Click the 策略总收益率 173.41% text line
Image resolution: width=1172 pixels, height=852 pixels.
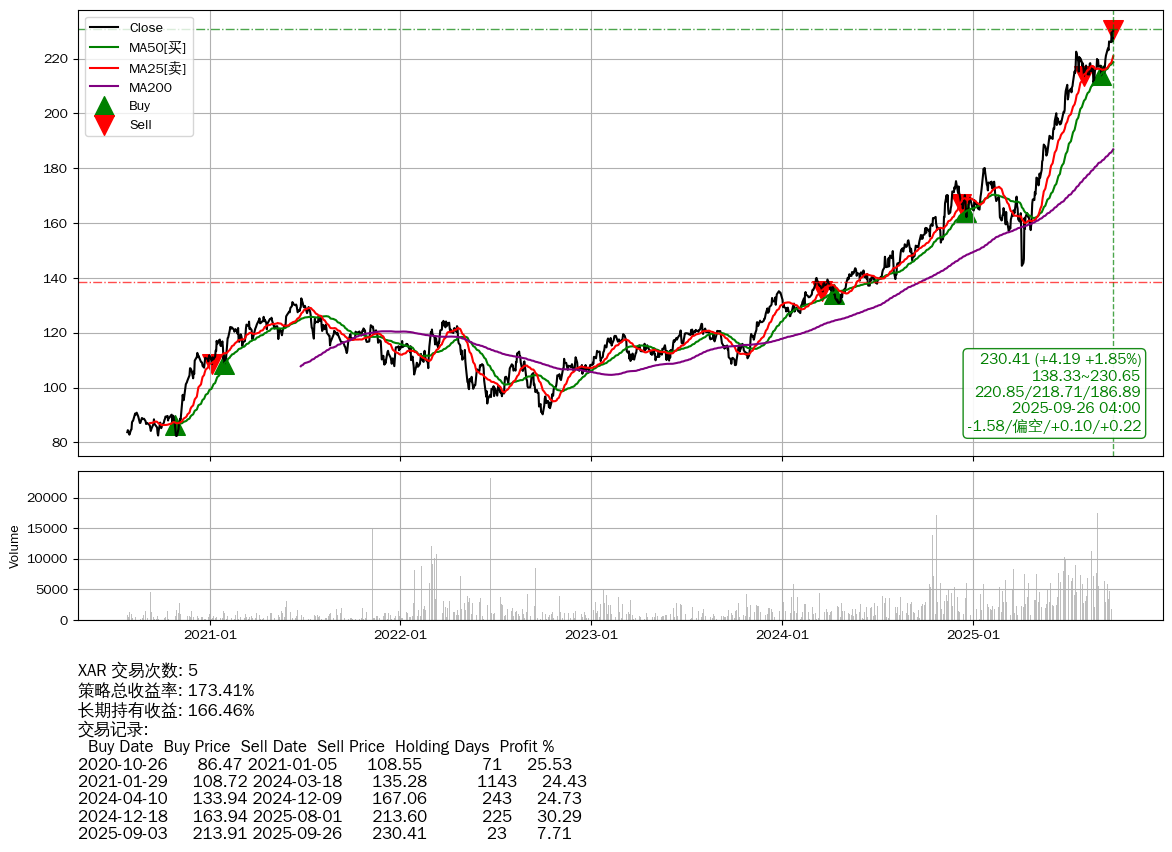[166, 690]
